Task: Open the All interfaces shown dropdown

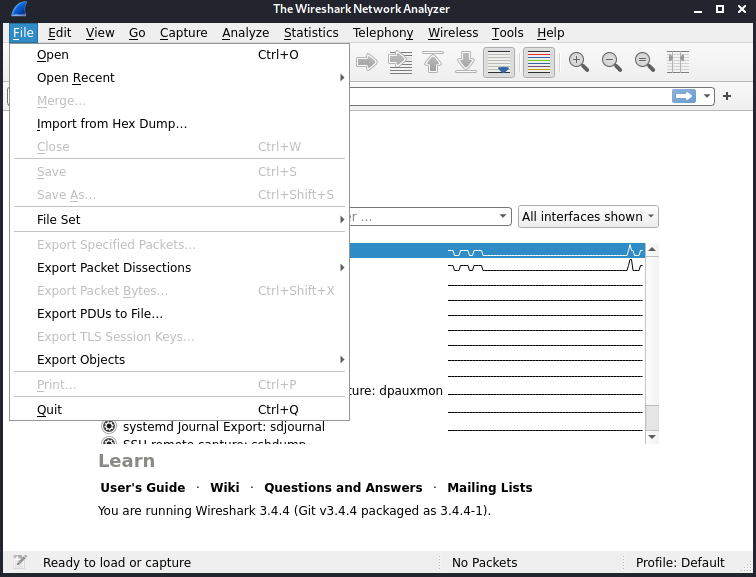Action: point(588,216)
